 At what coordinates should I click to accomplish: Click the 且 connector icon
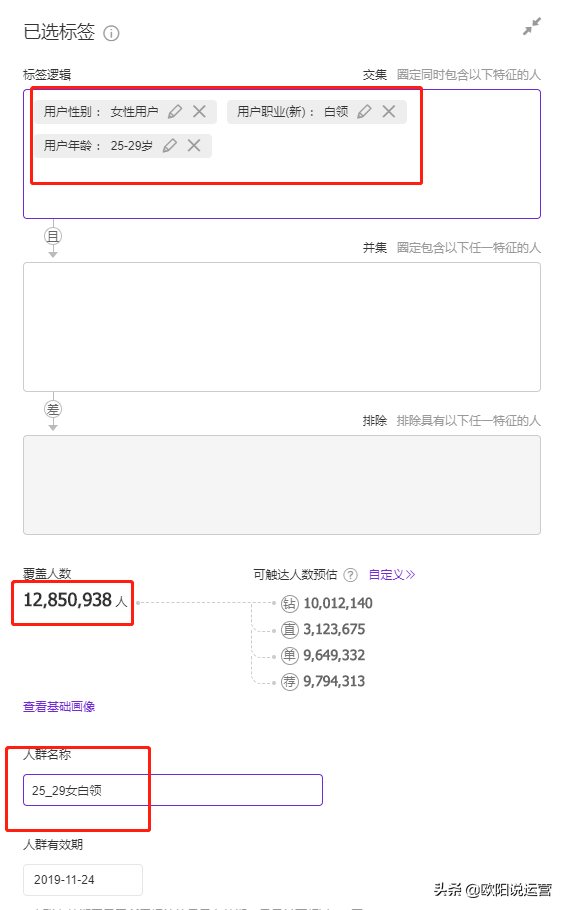coord(53,236)
